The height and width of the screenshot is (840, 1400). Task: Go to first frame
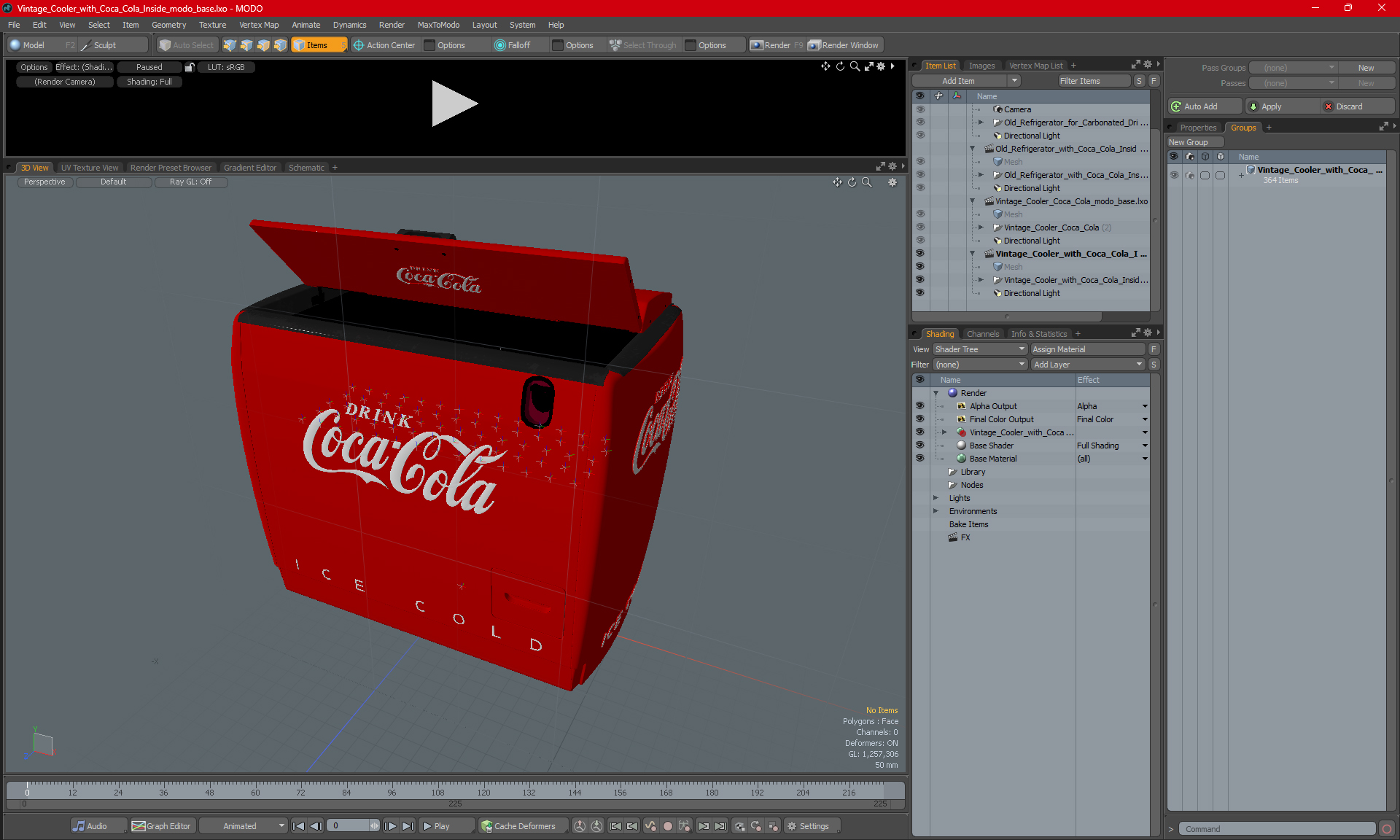298,826
